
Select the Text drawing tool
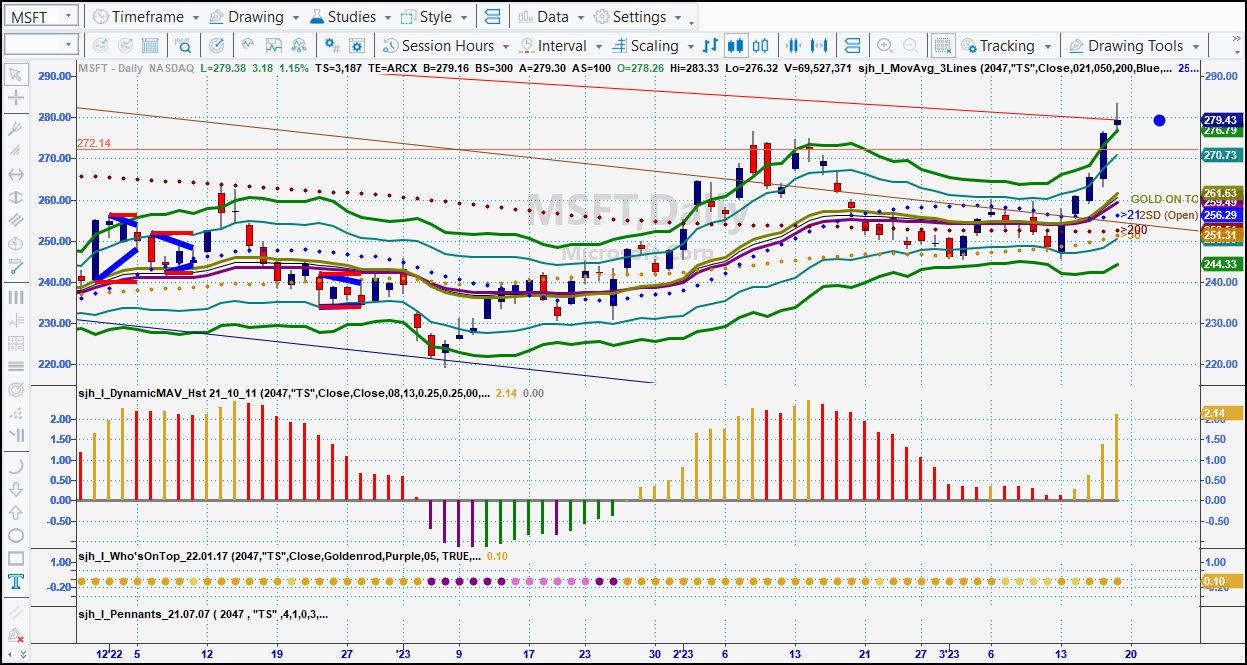[x=16, y=582]
